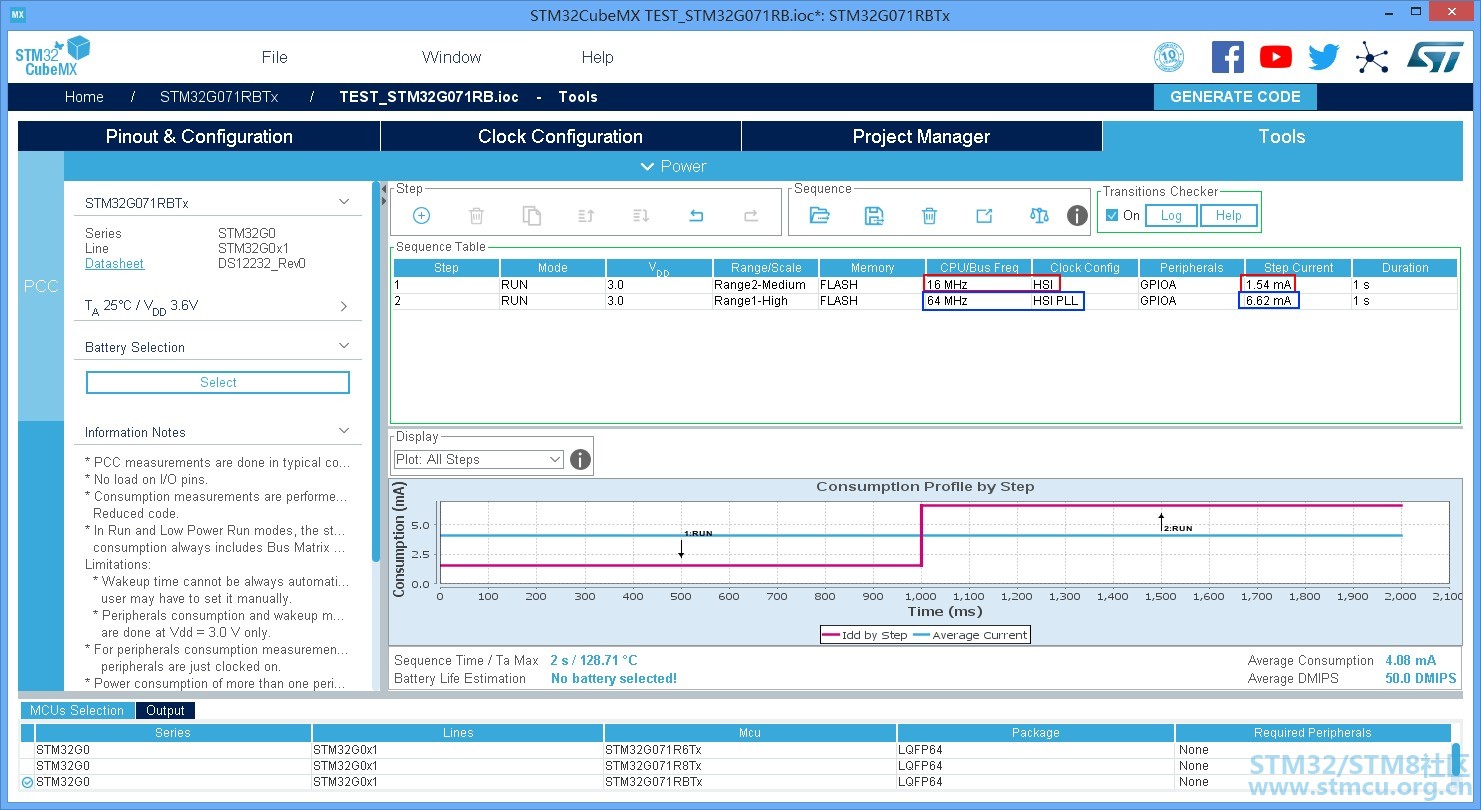This screenshot has width=1481, height=810.
Task: Open the MCUs Selection tab
Action: (x=77, y=710)
